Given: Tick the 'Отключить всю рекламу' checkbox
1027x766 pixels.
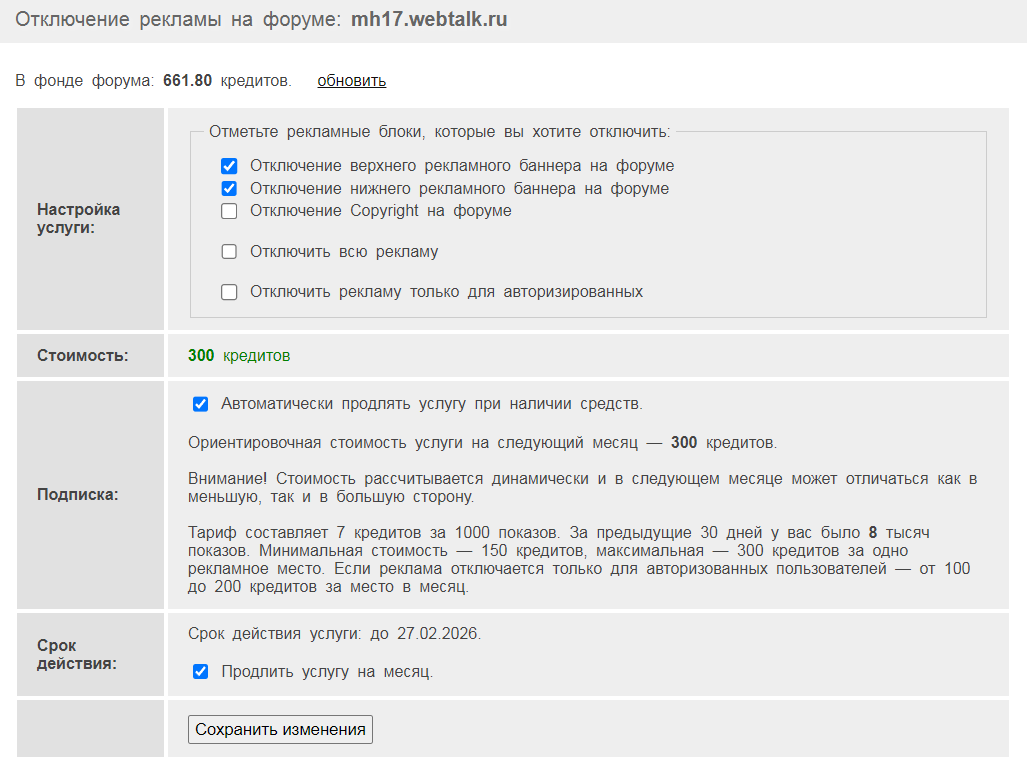Looking at the screenshot, I should pos(229,252).
